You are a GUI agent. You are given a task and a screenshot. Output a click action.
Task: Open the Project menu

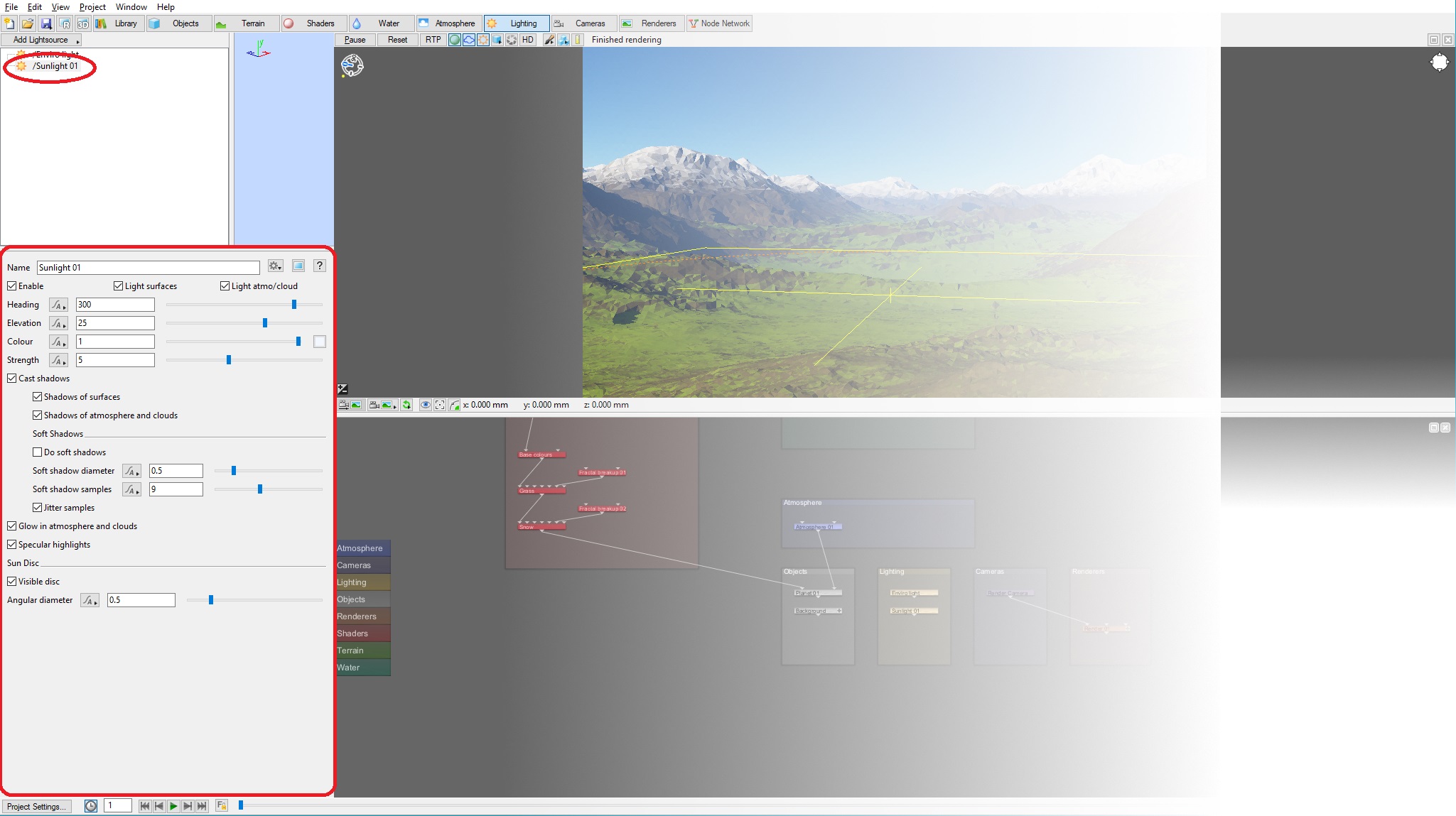click(x=92, y=7)
